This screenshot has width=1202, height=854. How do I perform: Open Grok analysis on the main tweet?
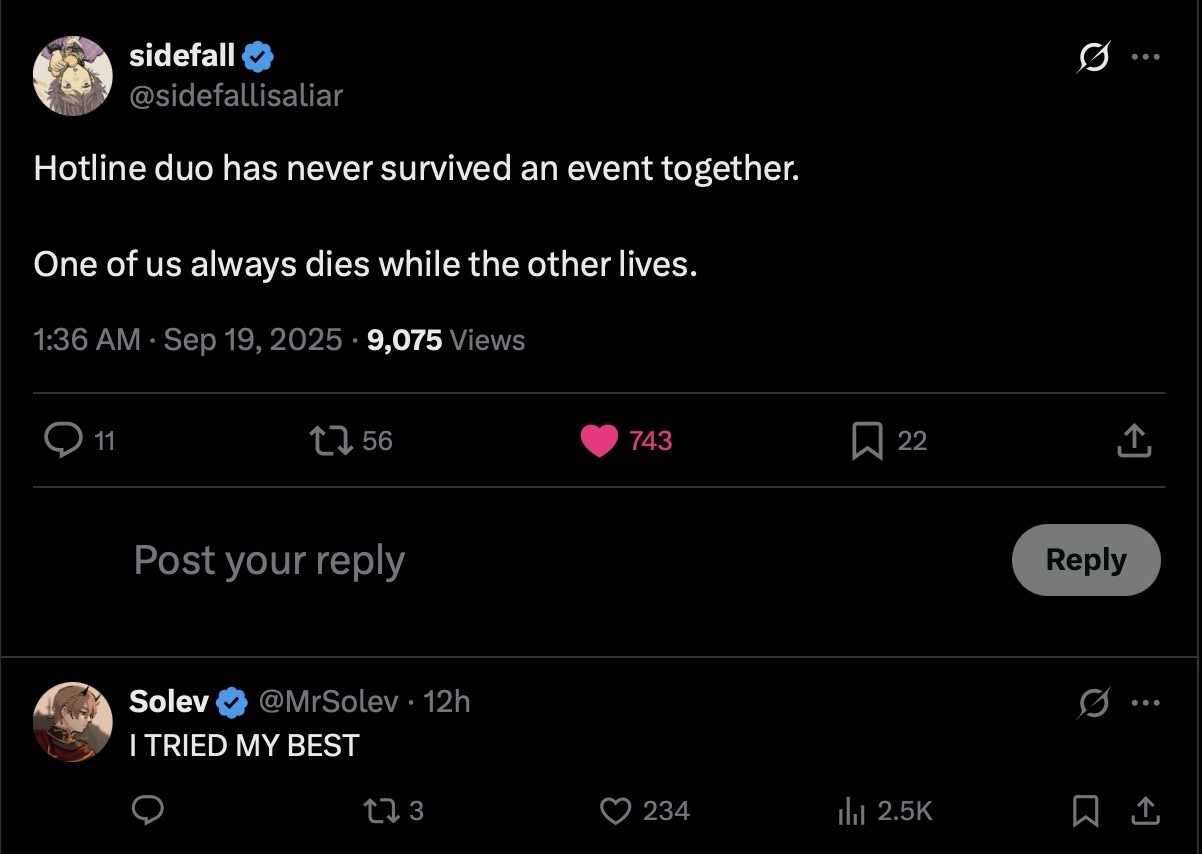[x=1093, y=58]
